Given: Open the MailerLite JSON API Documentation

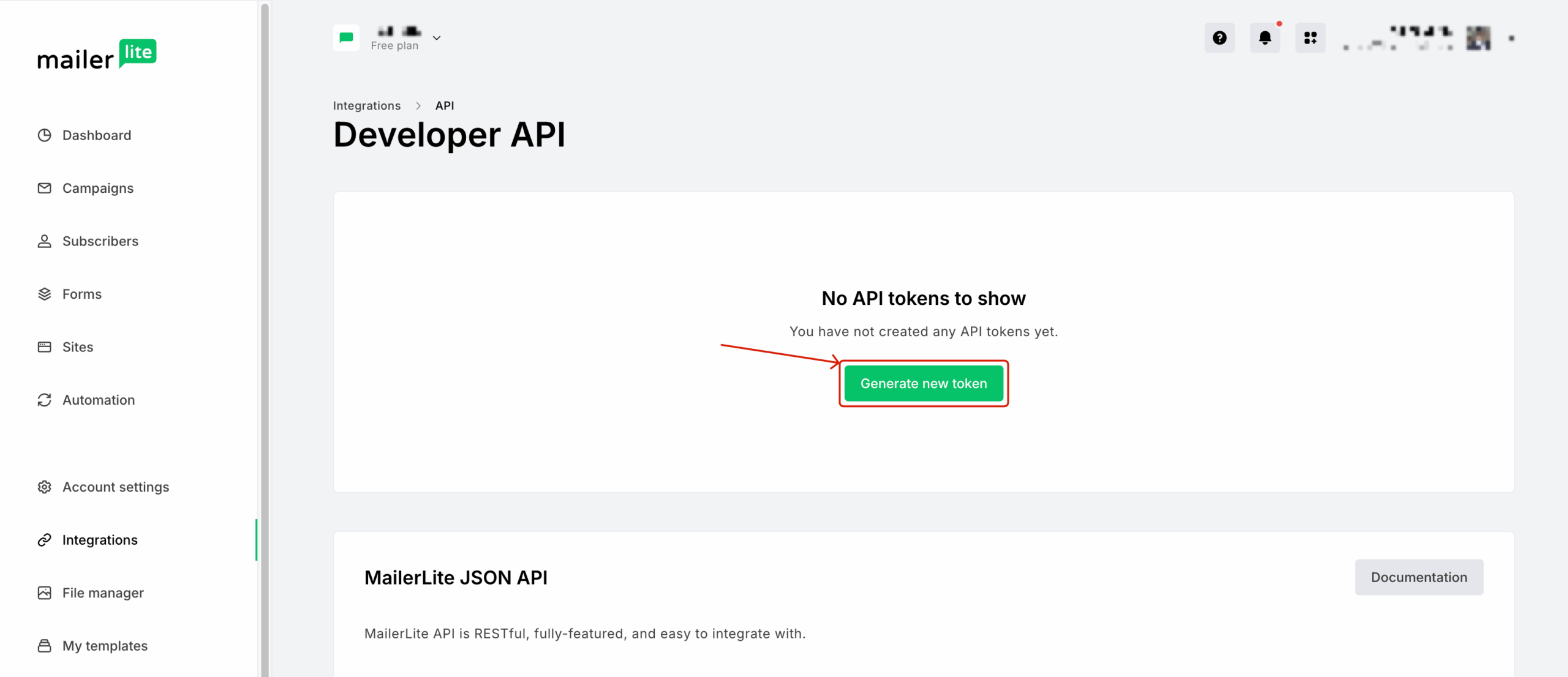Looking at the screenshot, I should click(x=1419, y=577).
